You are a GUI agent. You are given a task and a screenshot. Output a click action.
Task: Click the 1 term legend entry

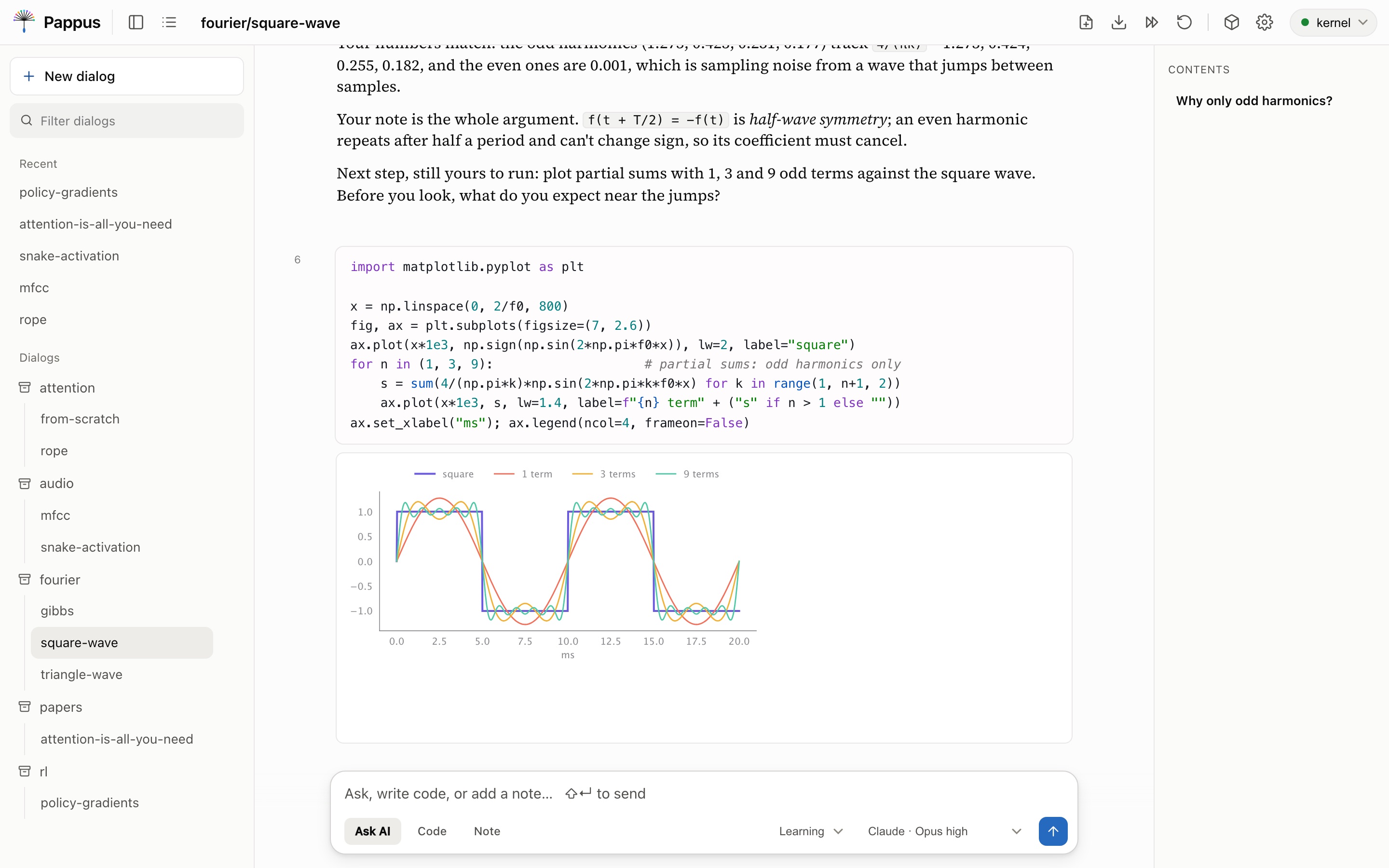(x=522, y=474)
